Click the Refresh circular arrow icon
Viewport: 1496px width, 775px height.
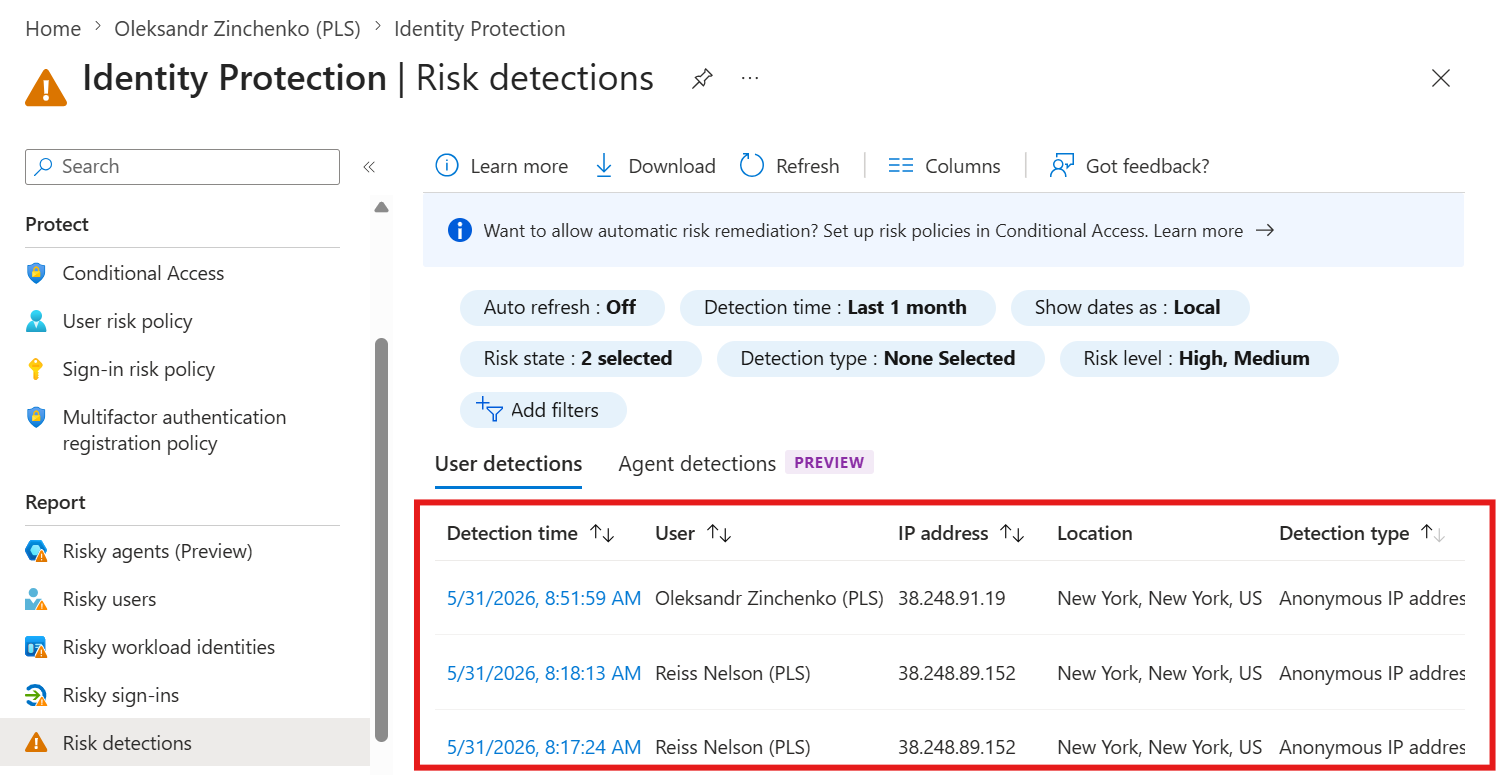[752, 166]
